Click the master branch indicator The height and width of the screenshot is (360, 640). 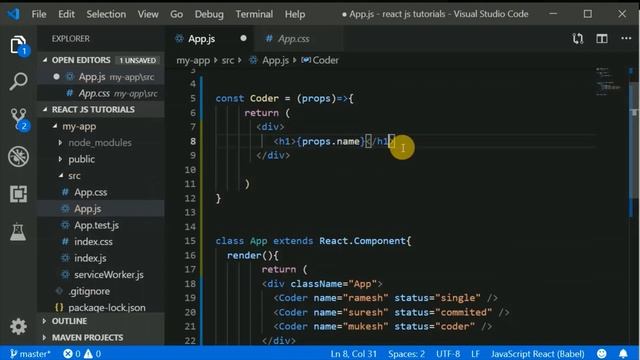point(30,353)
